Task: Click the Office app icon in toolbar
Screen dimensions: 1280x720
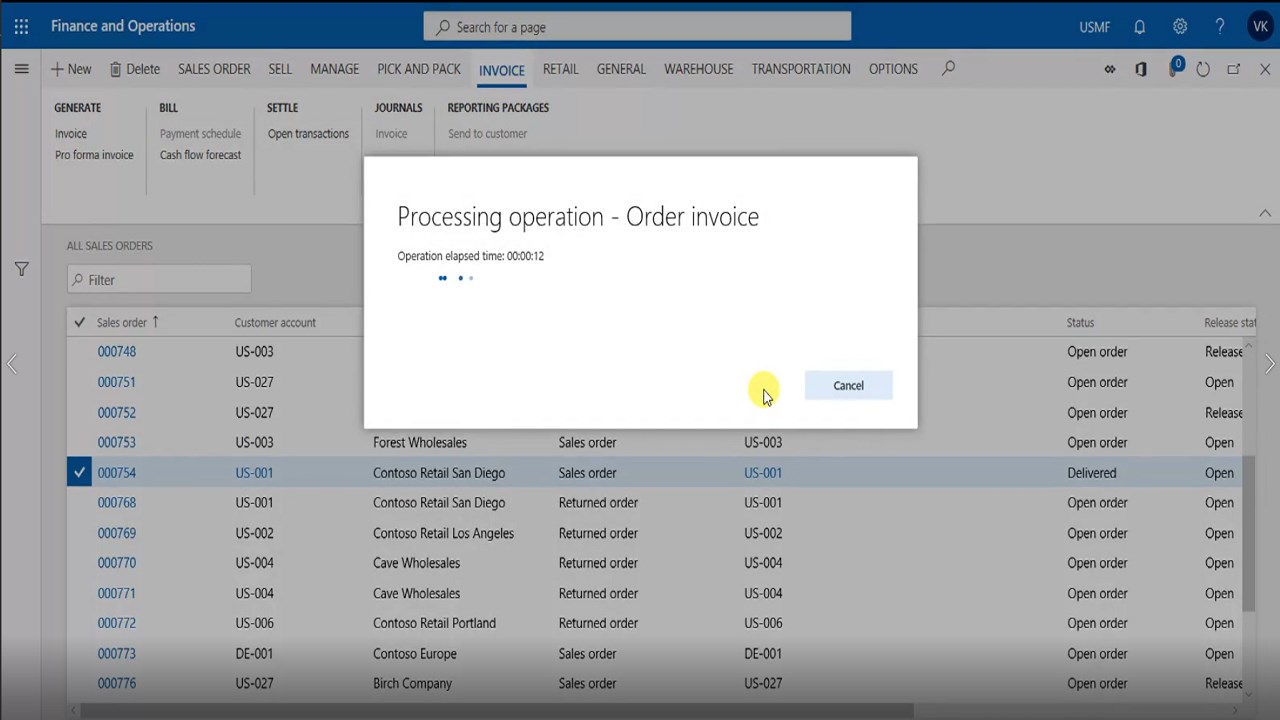Action: click(1141, 69)
